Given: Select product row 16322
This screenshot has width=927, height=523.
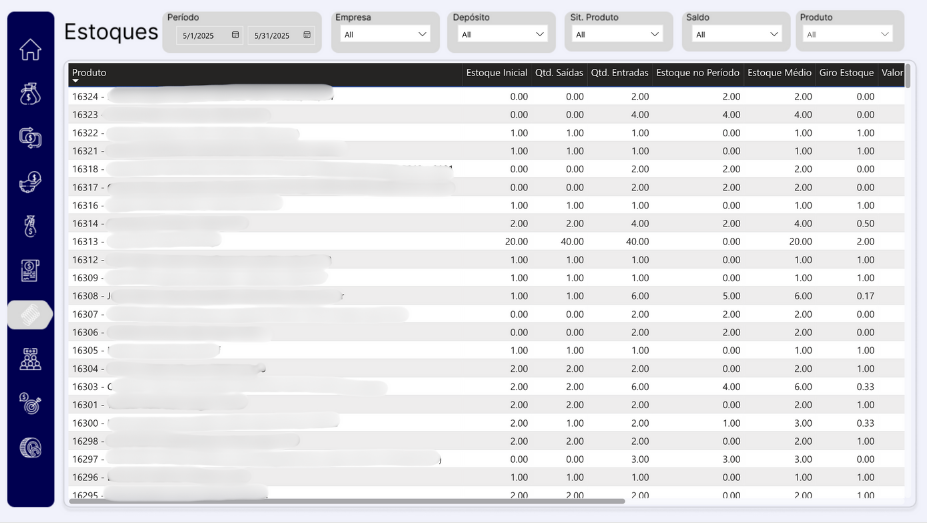Looking at the screenshot, I should click(x=486, y=133).
